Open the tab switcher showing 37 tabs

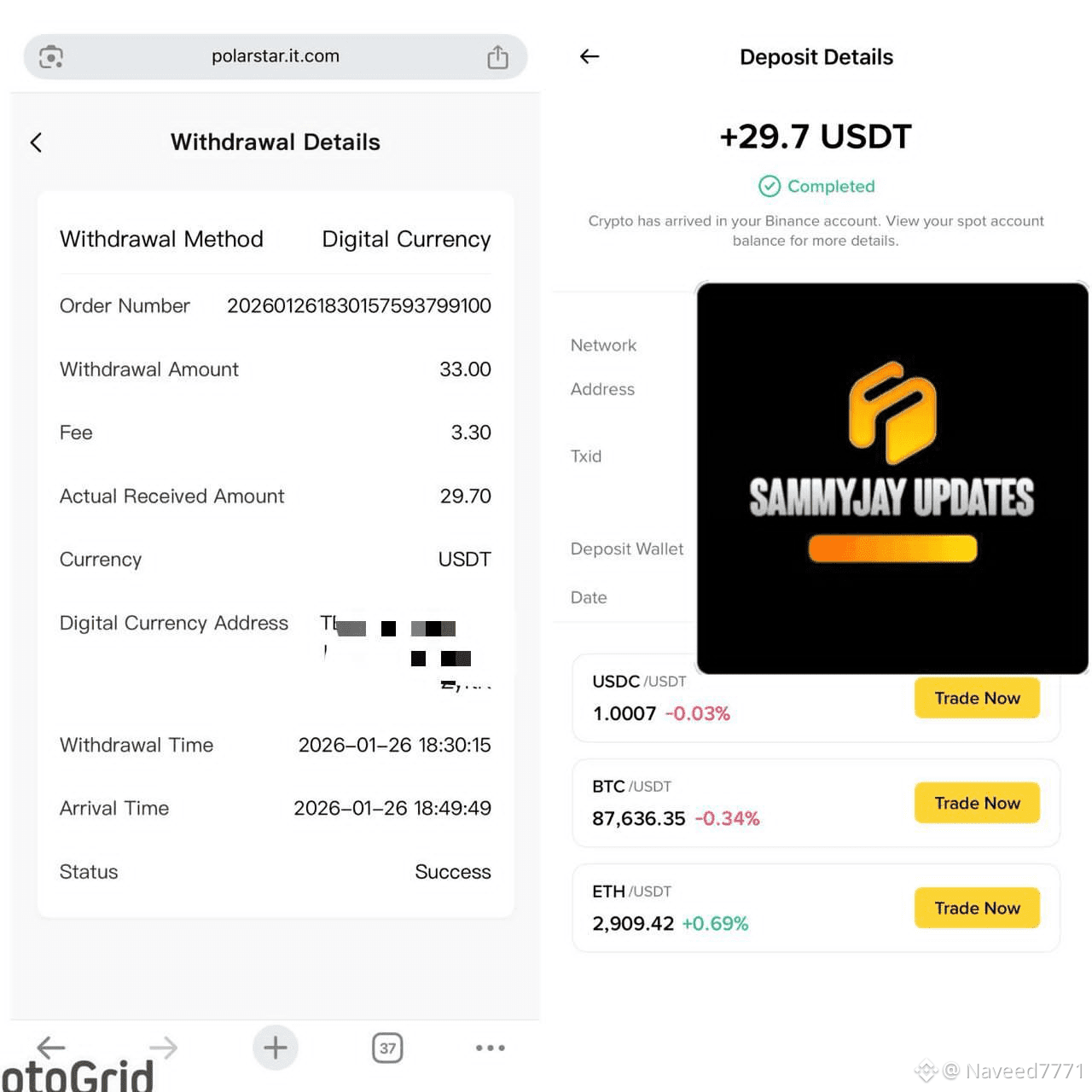(x=387, y=1048)
